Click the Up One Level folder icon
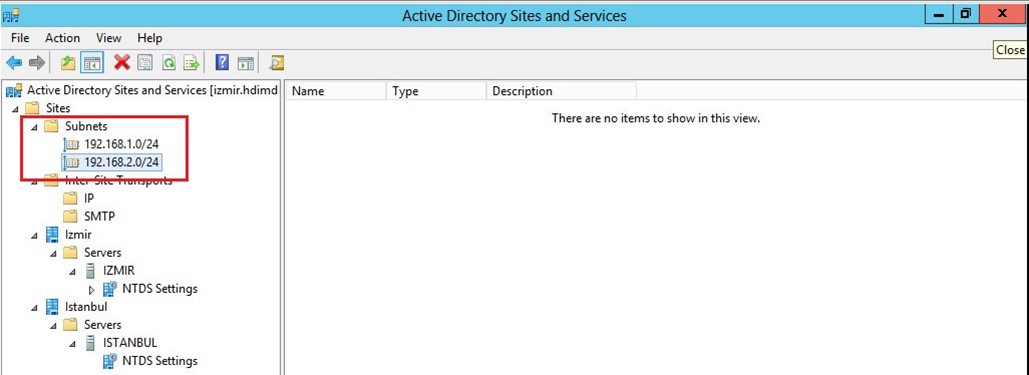 pos(68,63)
